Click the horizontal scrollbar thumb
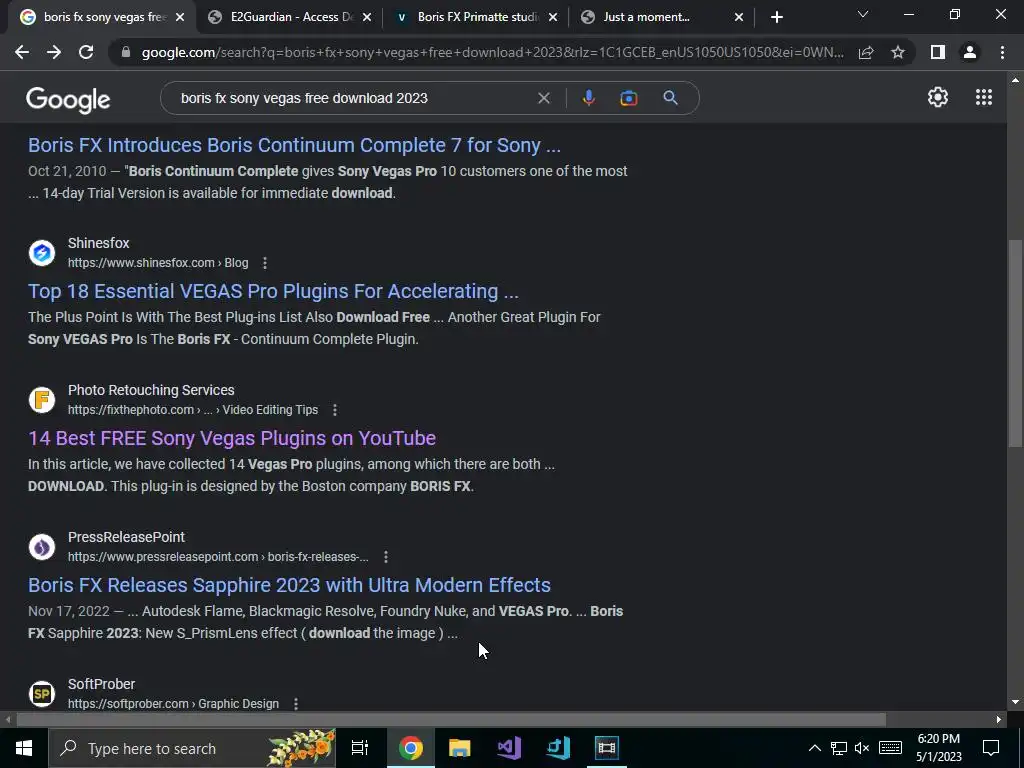1024x768 pixels. click(451, 720)
